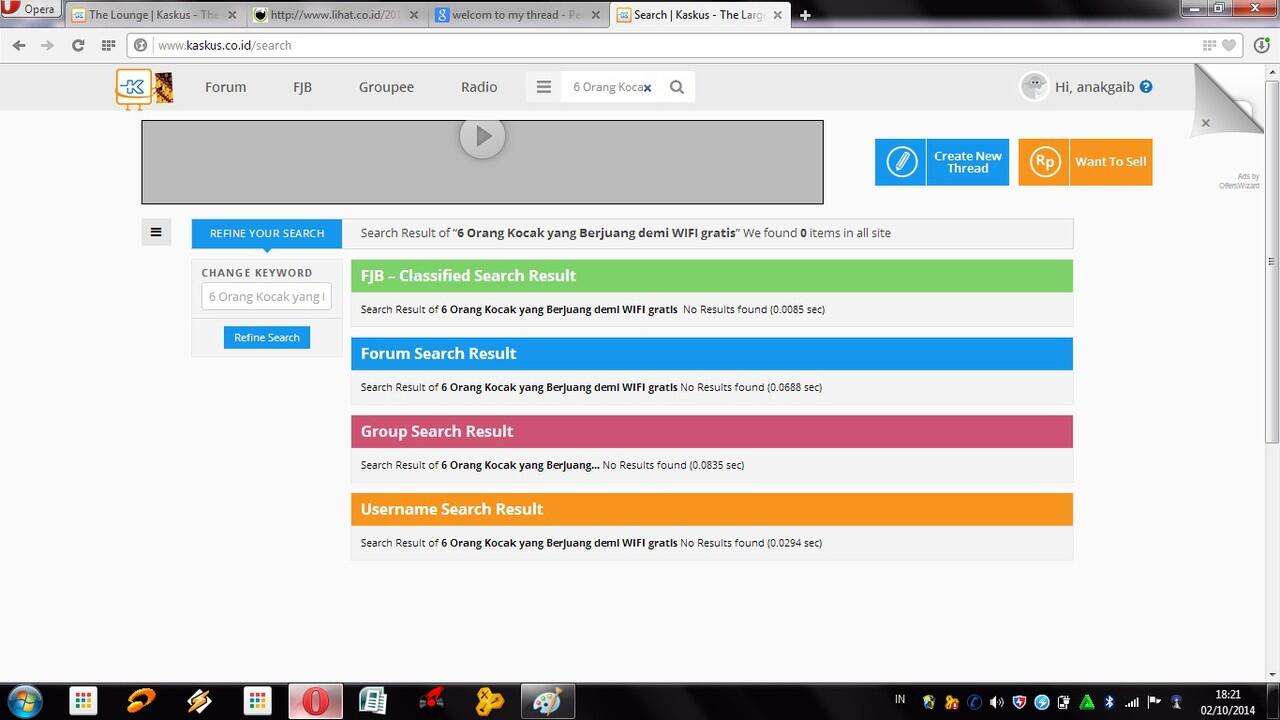Click Forum Search Result header
This screenshot has height=720, width=1280.
click(x=712, y=354)
